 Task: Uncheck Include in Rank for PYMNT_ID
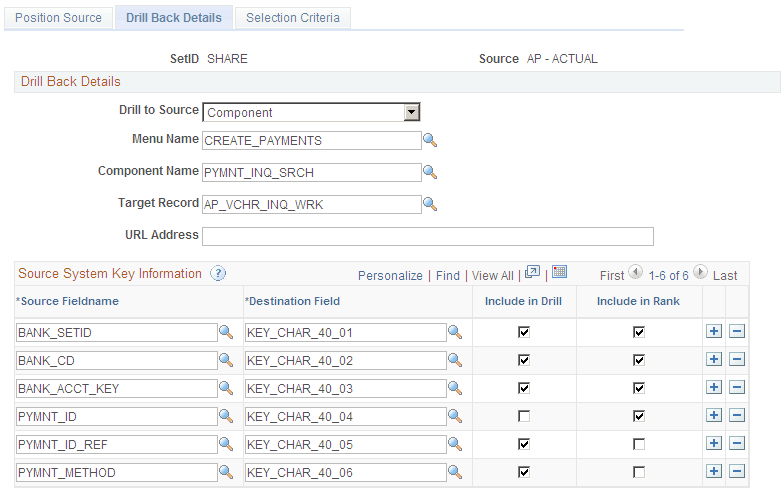click(x=639, y=416)
